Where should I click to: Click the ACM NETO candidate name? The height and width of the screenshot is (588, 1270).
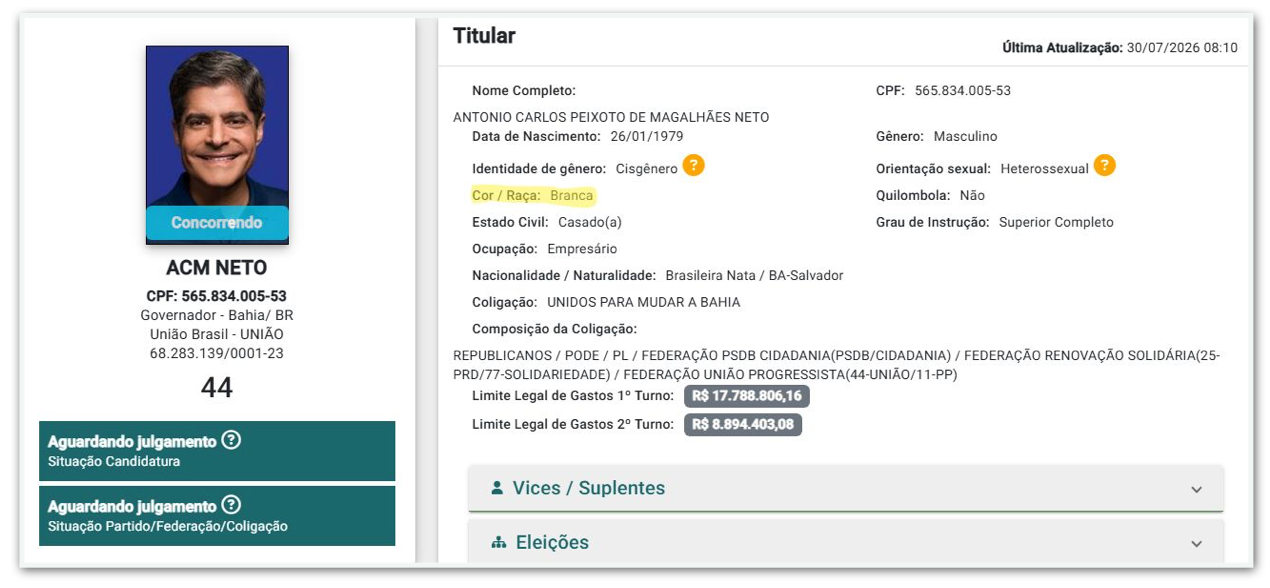click(x=217, y=269)
